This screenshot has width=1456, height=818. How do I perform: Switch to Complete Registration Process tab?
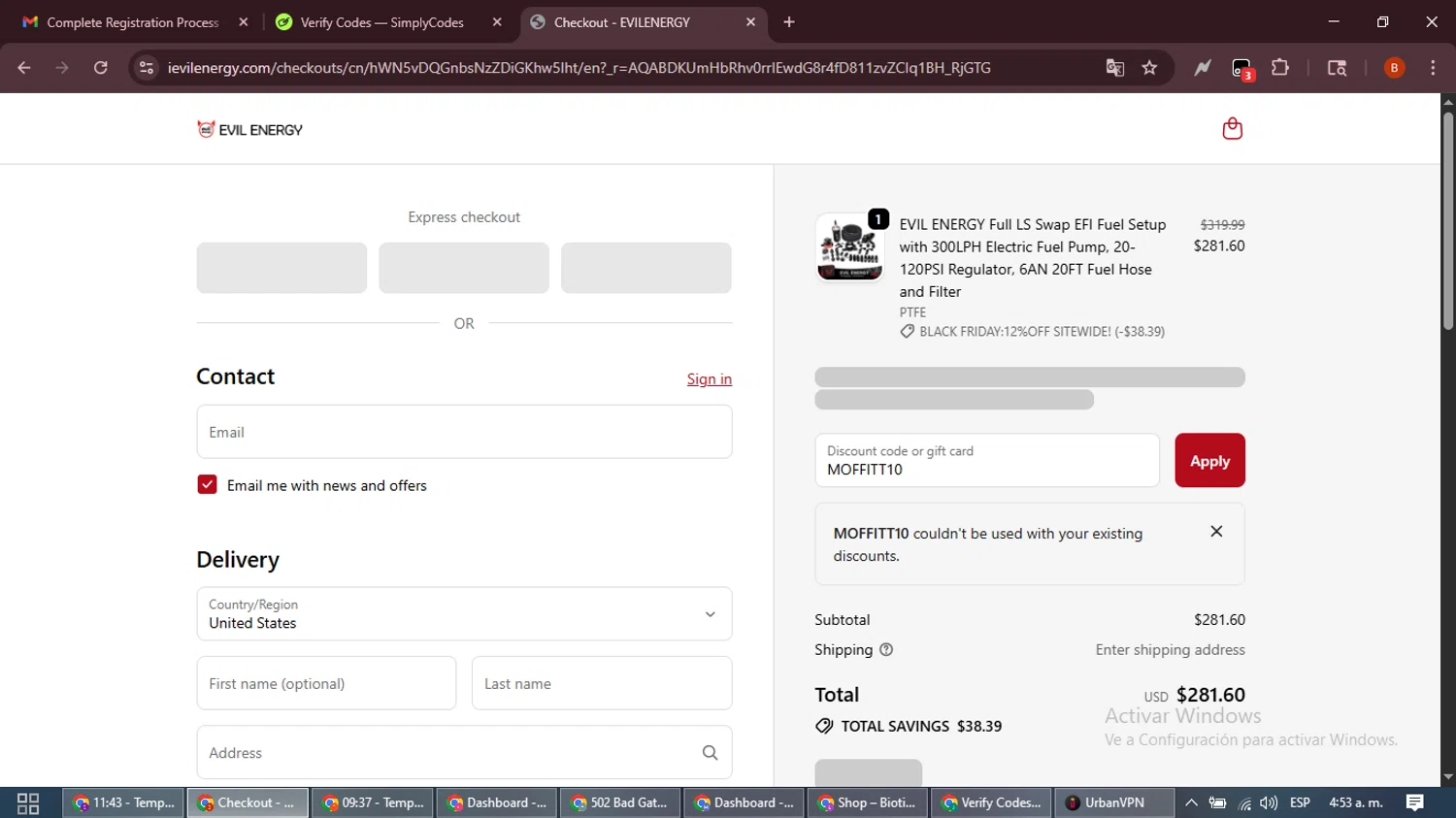click(x=132, y=22)
